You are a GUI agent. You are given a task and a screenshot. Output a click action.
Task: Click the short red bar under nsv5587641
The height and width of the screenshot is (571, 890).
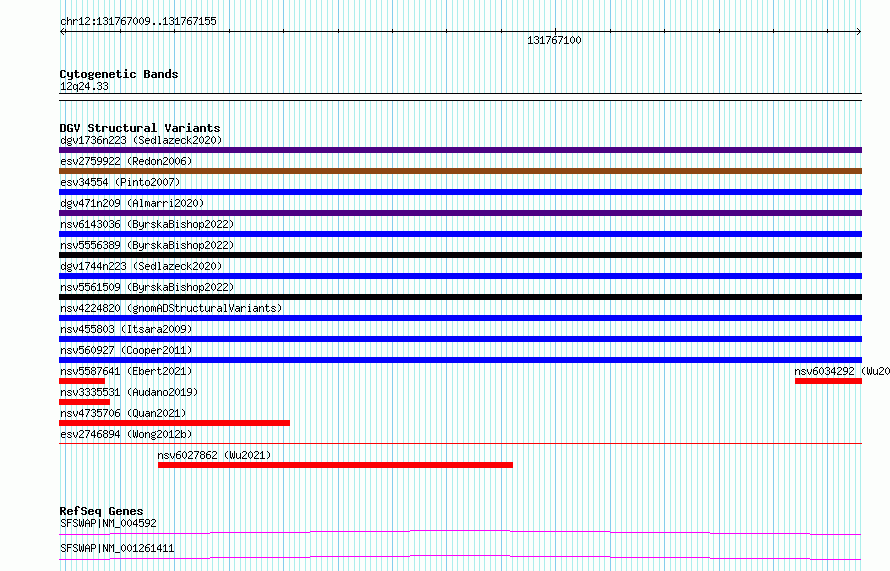82,381
